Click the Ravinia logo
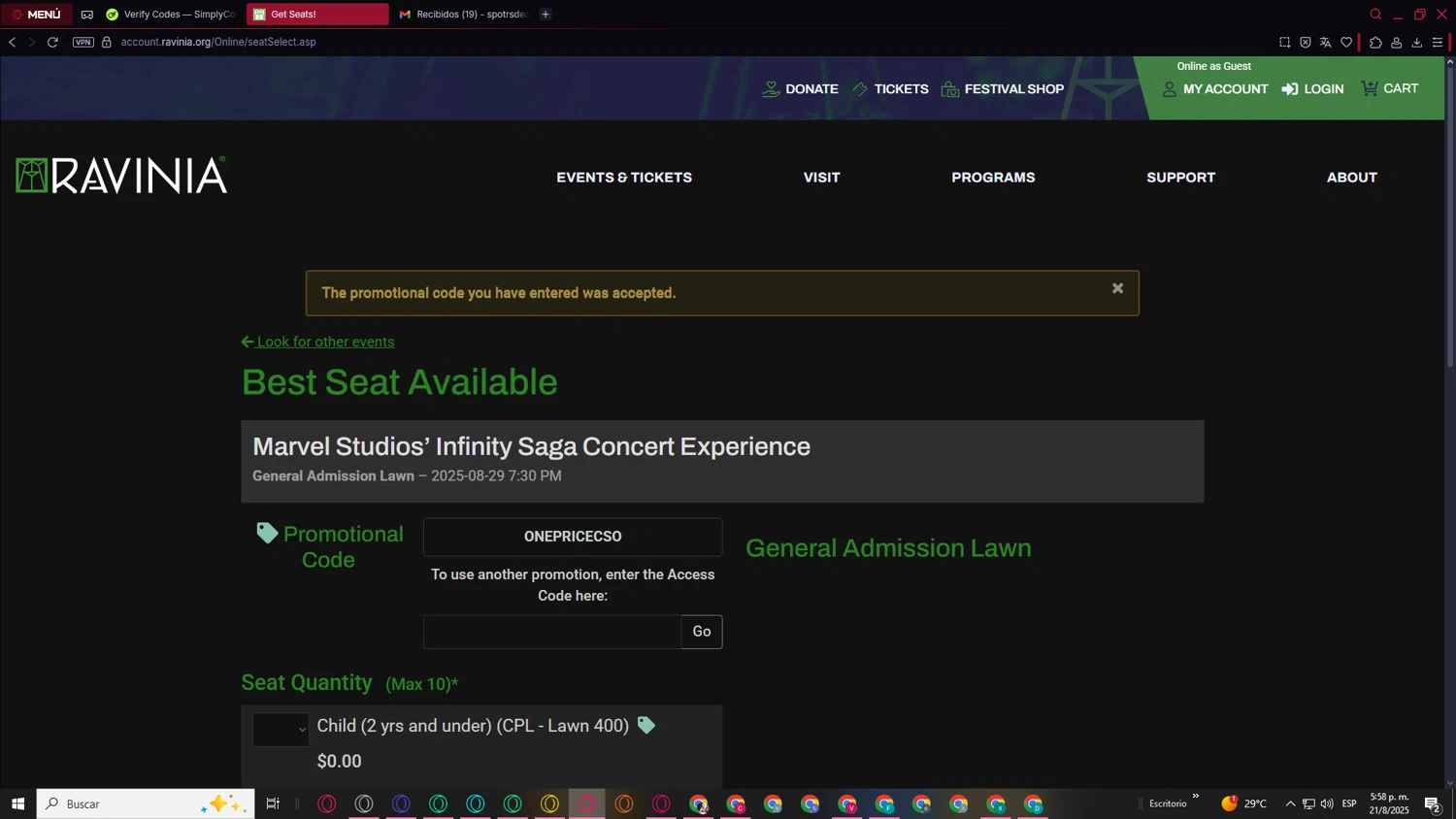The width and height of the screenshot is (1456, 819). pos(121,175)
